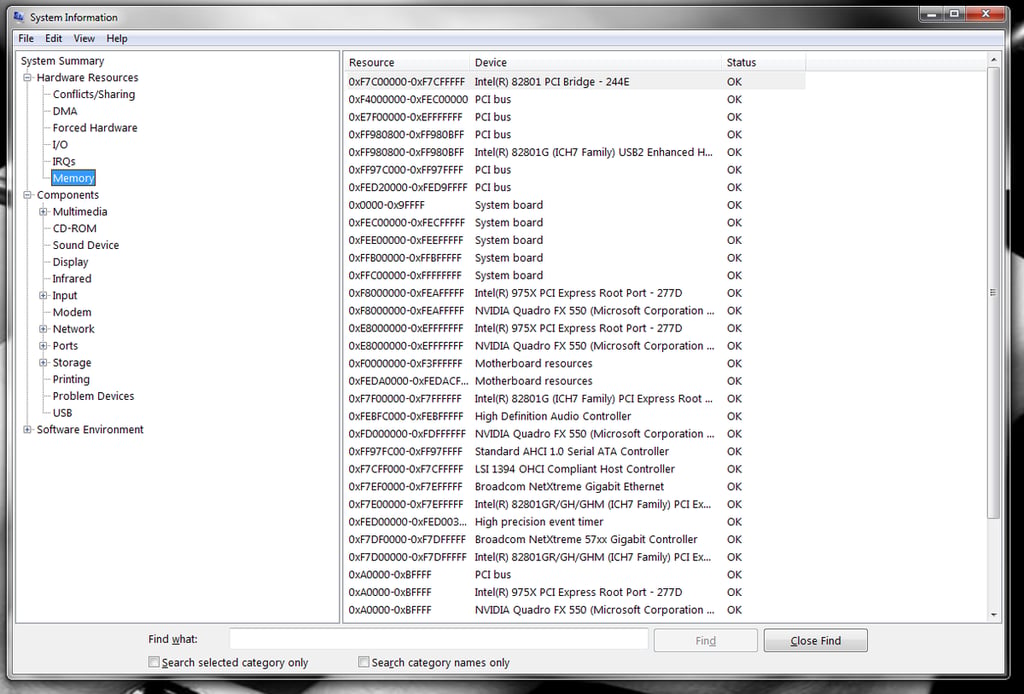The width and height of the screenshot is (1024, 694).
Task: Click OK status of the 0xFF97C000 PCI bus row
Action: click(x=734, y=170)
